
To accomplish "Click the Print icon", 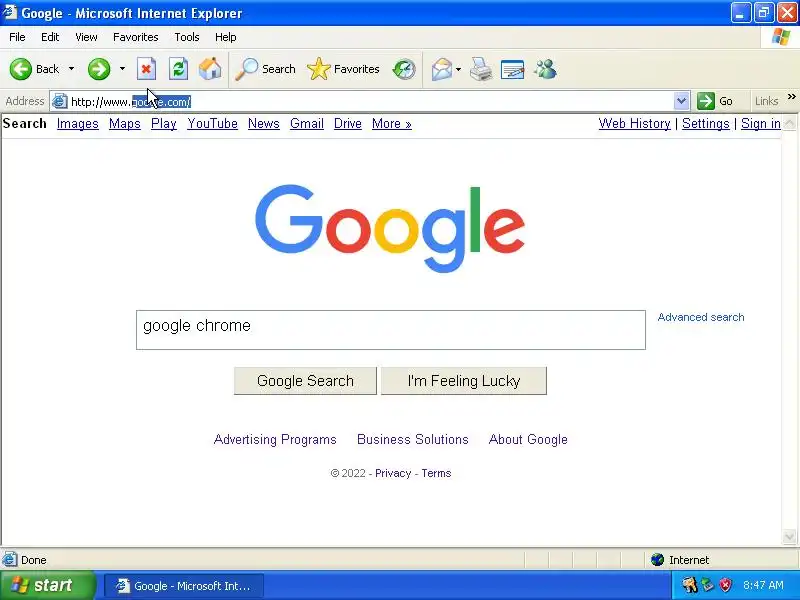I will (481, 69).
